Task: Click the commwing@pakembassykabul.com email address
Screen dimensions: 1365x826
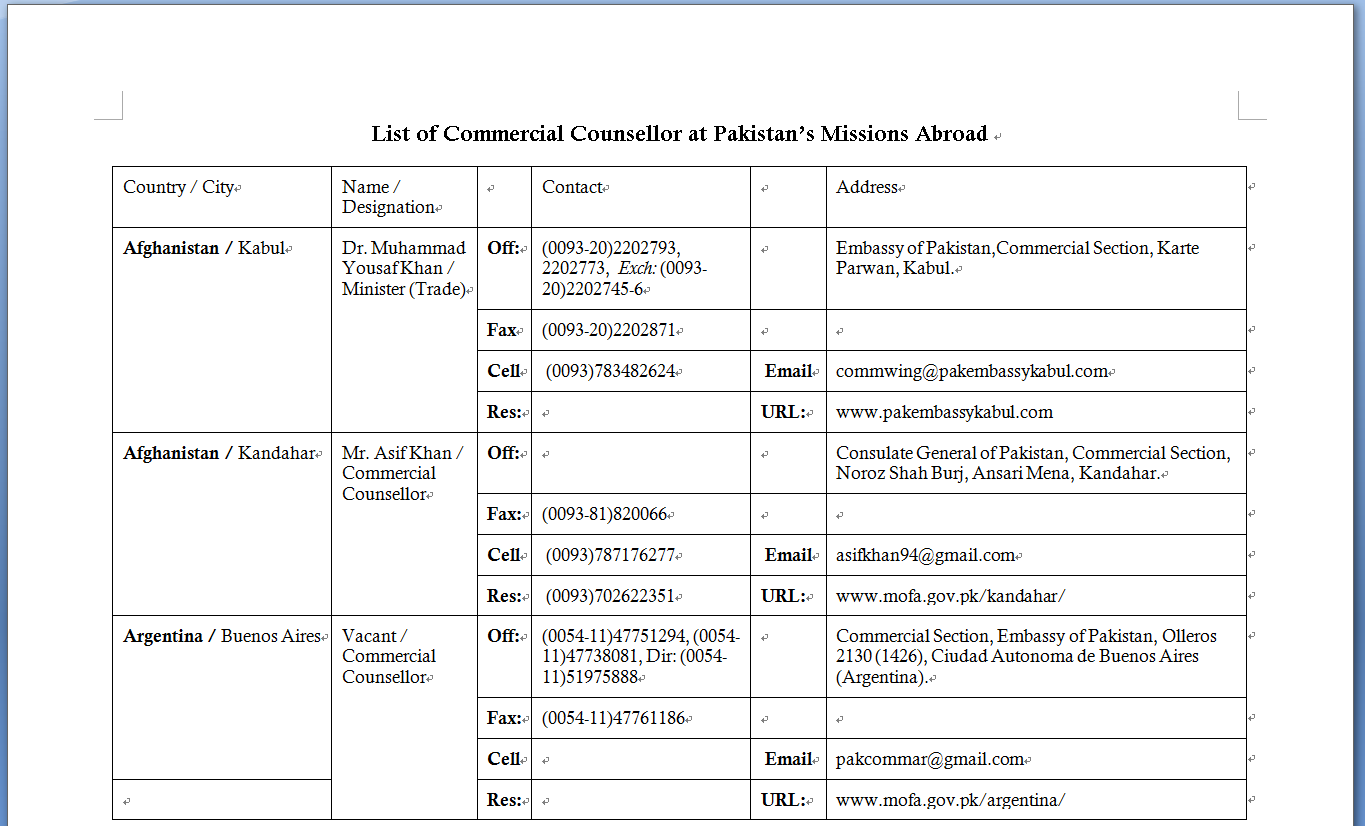Action: [x=971, y=371]
